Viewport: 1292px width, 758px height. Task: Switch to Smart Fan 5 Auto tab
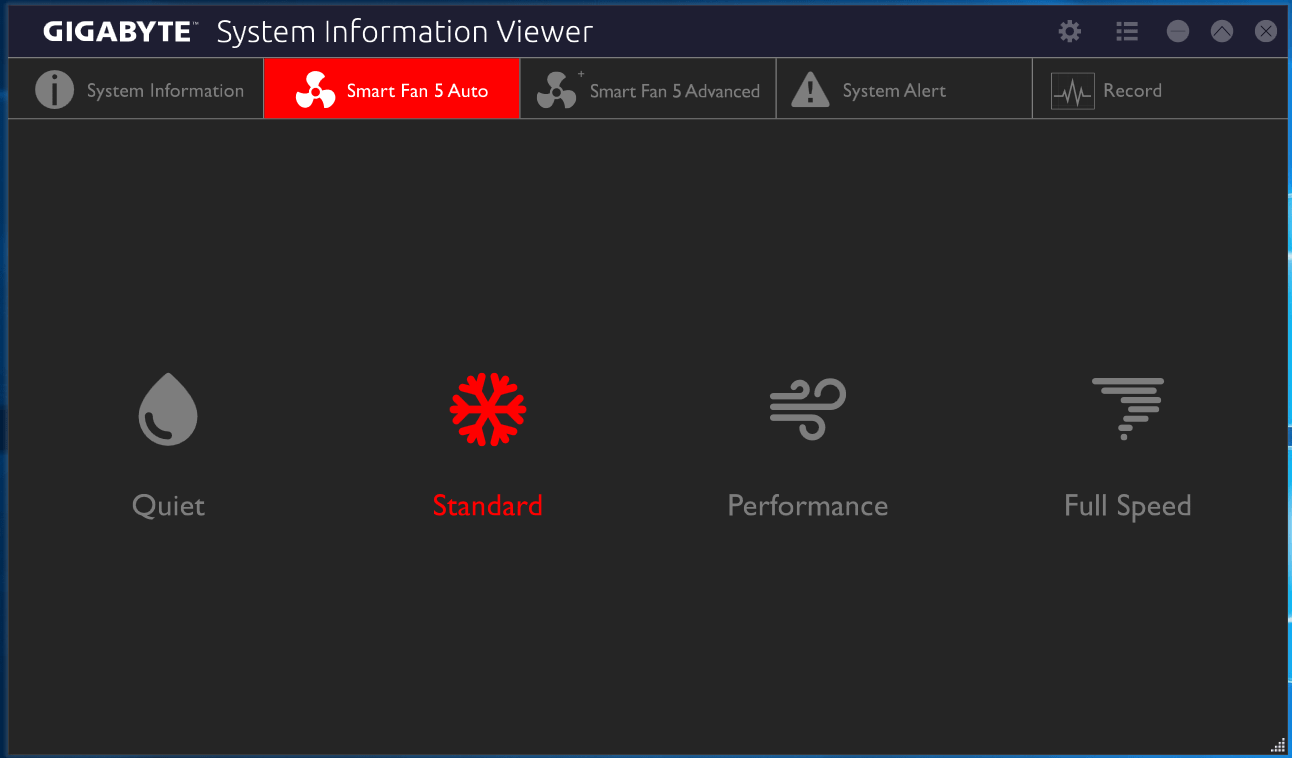[x=392, y=89]
